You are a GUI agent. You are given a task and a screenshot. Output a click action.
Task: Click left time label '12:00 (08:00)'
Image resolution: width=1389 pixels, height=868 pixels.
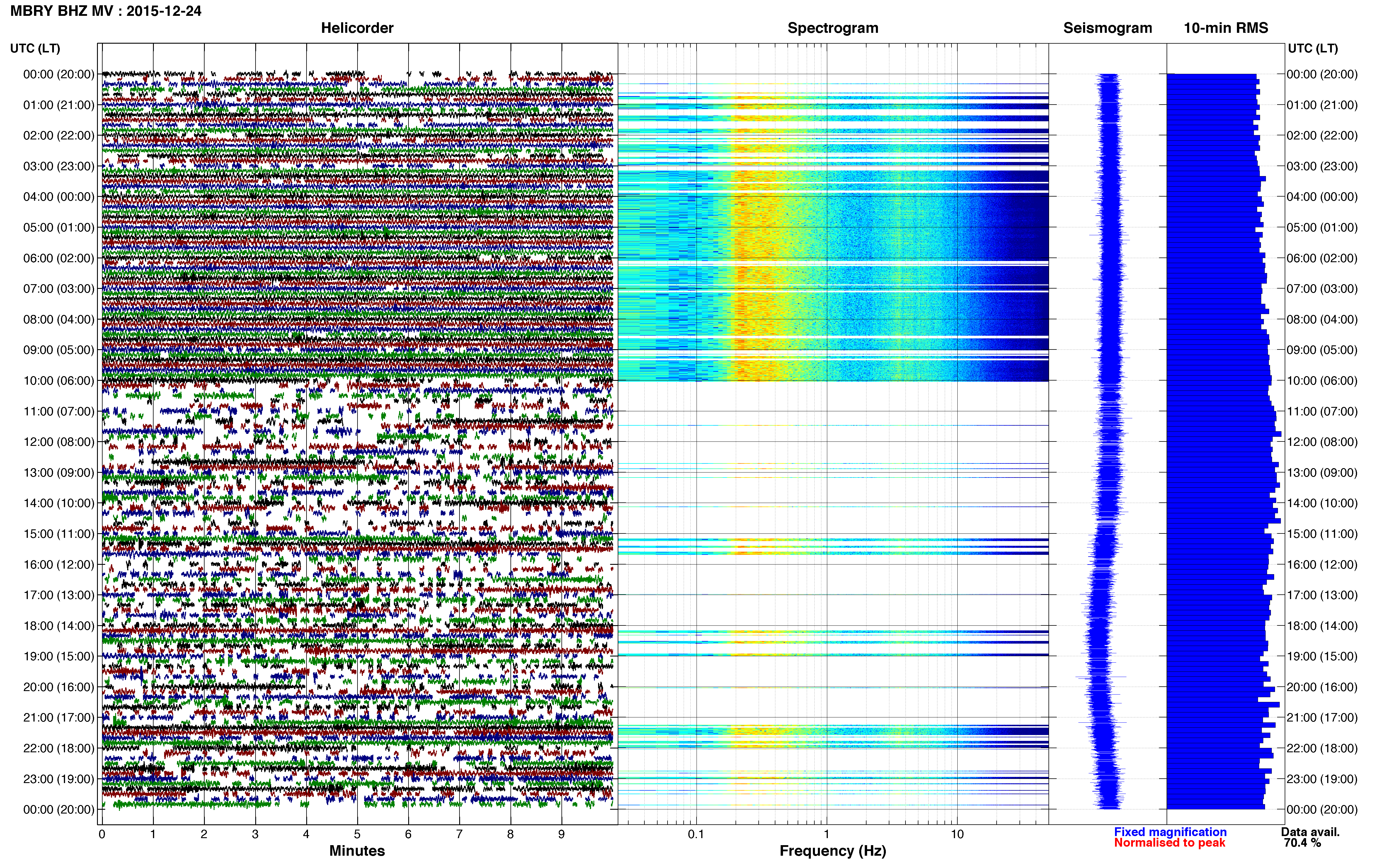pos(59,442)
